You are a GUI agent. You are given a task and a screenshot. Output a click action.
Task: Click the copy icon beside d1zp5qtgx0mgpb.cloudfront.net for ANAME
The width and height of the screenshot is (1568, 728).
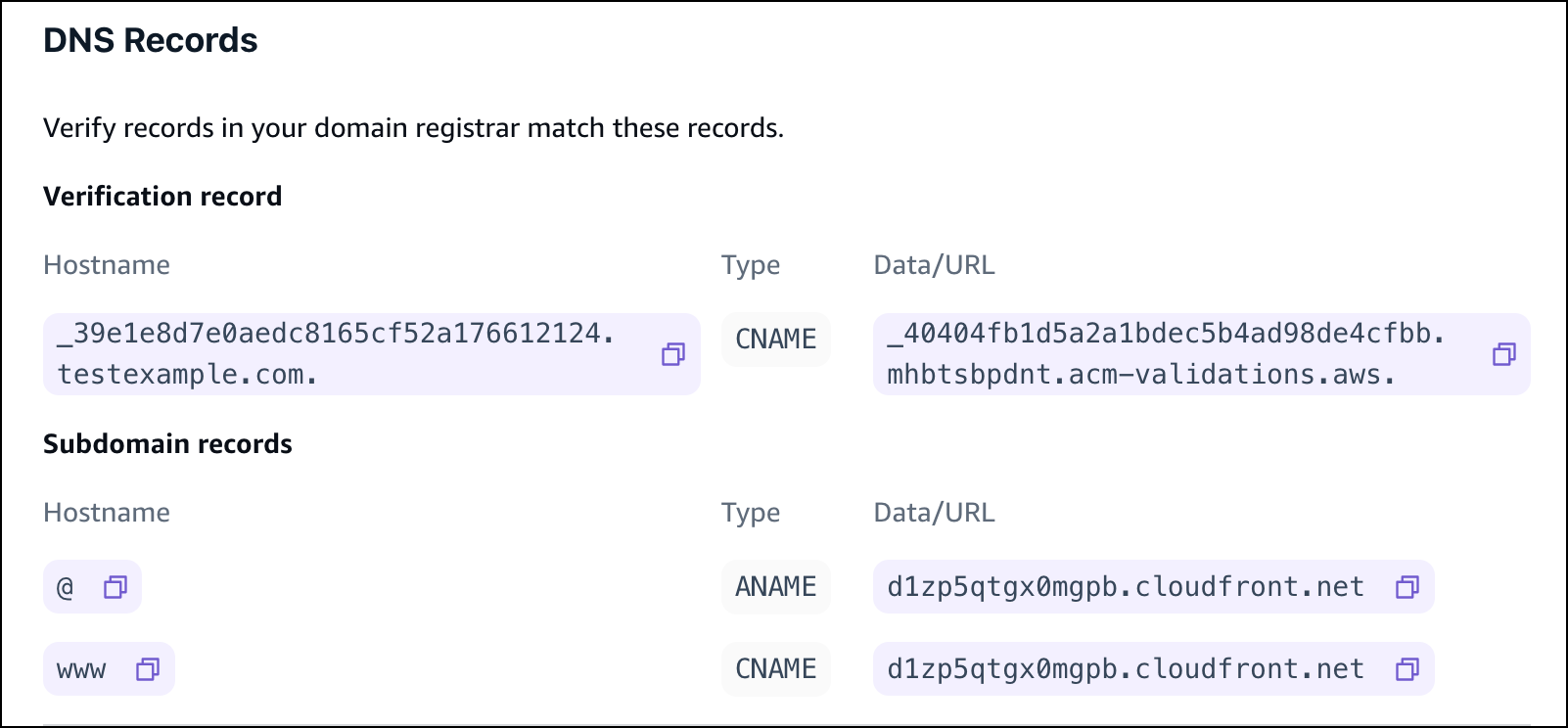coord(1408,587)
